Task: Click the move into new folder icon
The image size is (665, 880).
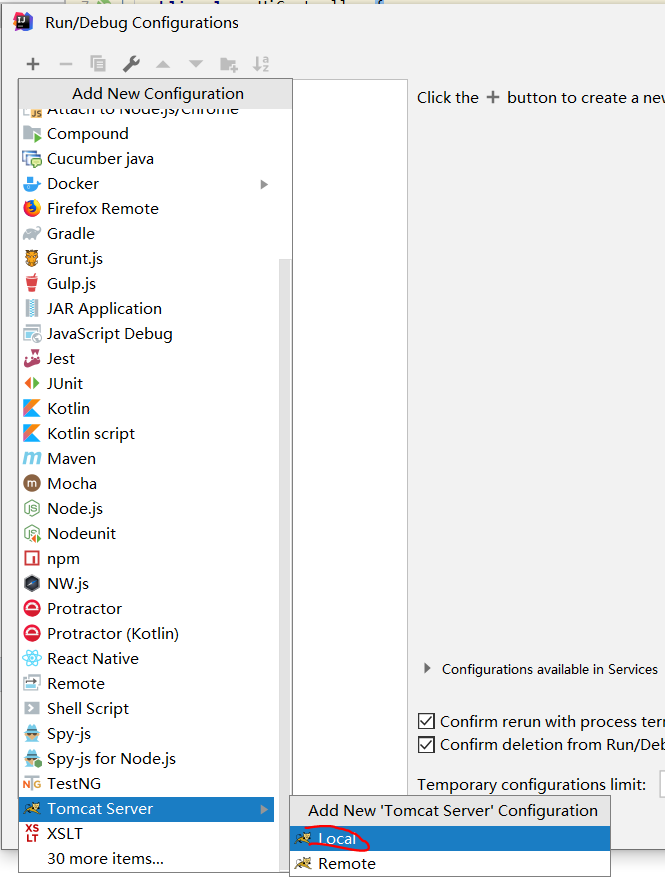Action: click(229, 64)
